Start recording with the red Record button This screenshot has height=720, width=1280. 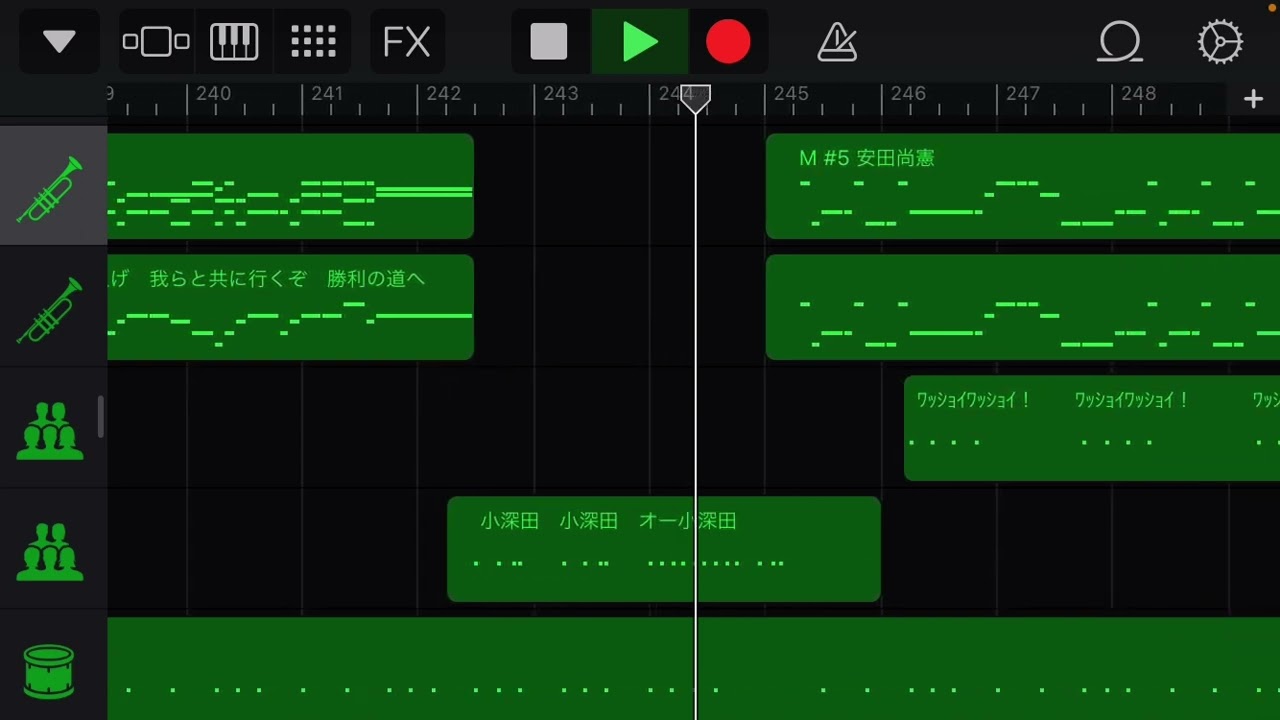(x=728, y=43)
